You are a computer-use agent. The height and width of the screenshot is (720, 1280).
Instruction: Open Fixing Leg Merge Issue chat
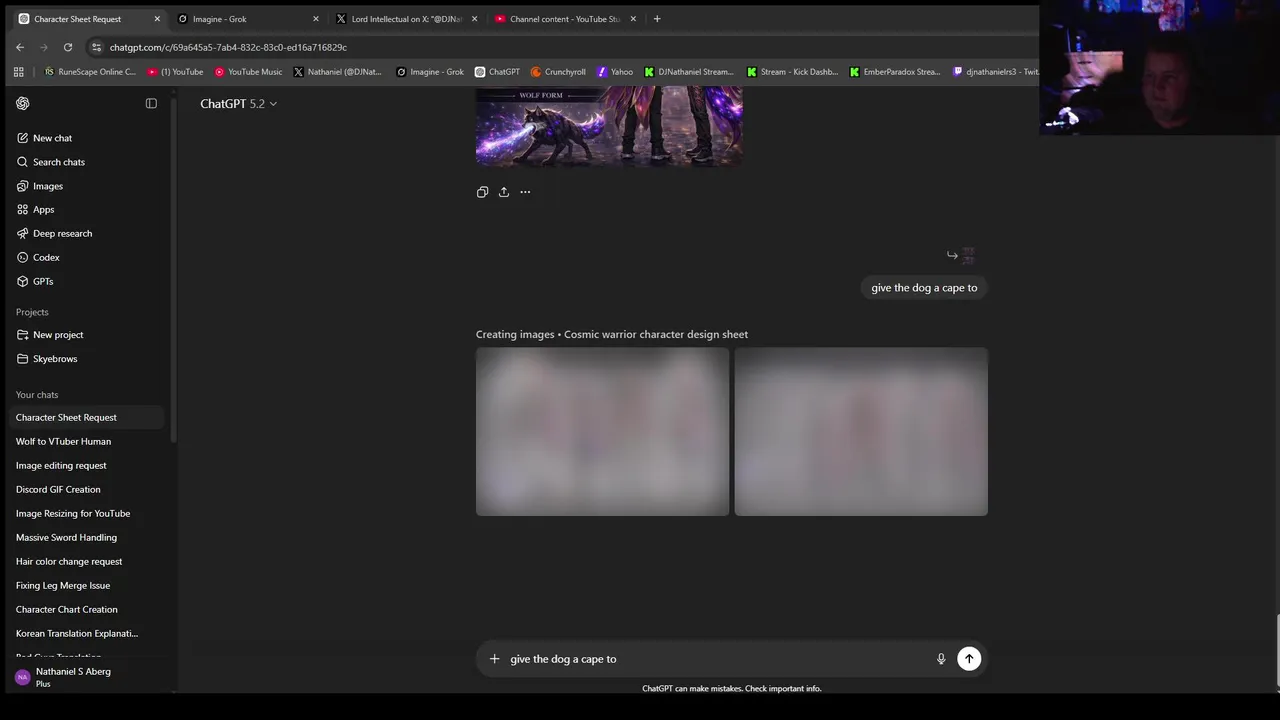click(86, 585)
